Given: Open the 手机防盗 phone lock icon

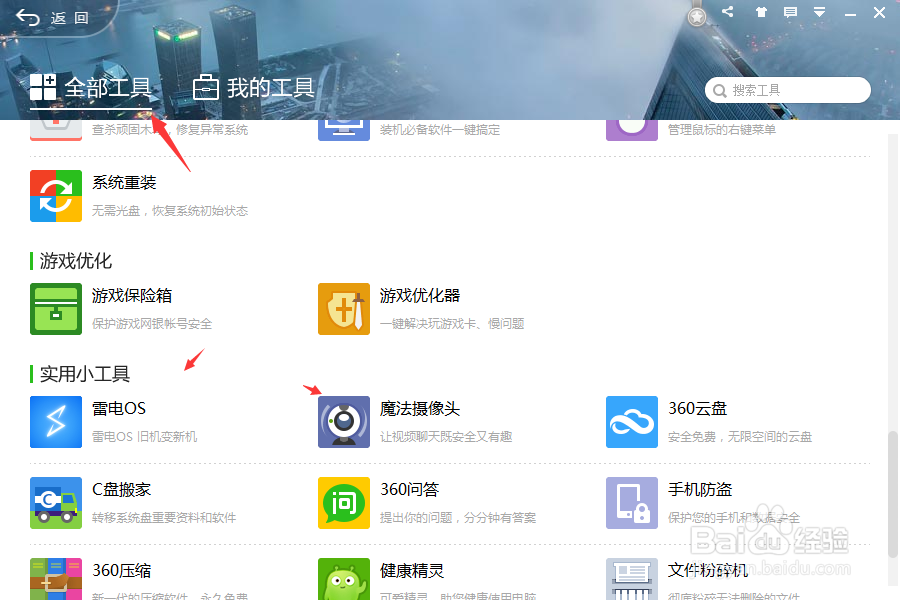Looking at the screenshot, I should click(632, 503).
